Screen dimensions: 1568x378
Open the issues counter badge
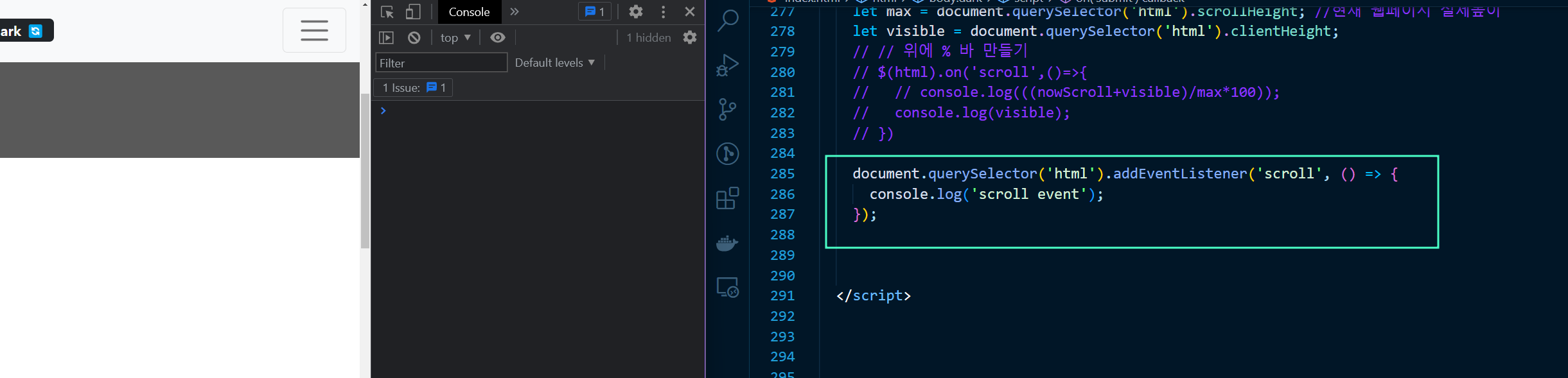pyautogui.click(x=595, y=12)
